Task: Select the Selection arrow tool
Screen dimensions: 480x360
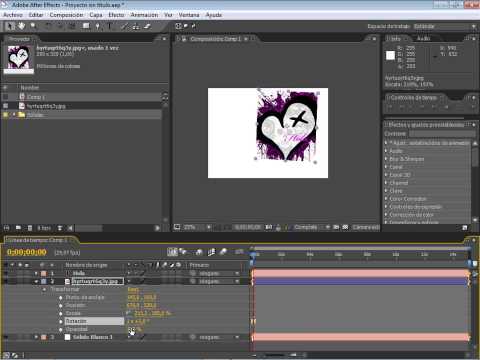Action: pos(10,26)
